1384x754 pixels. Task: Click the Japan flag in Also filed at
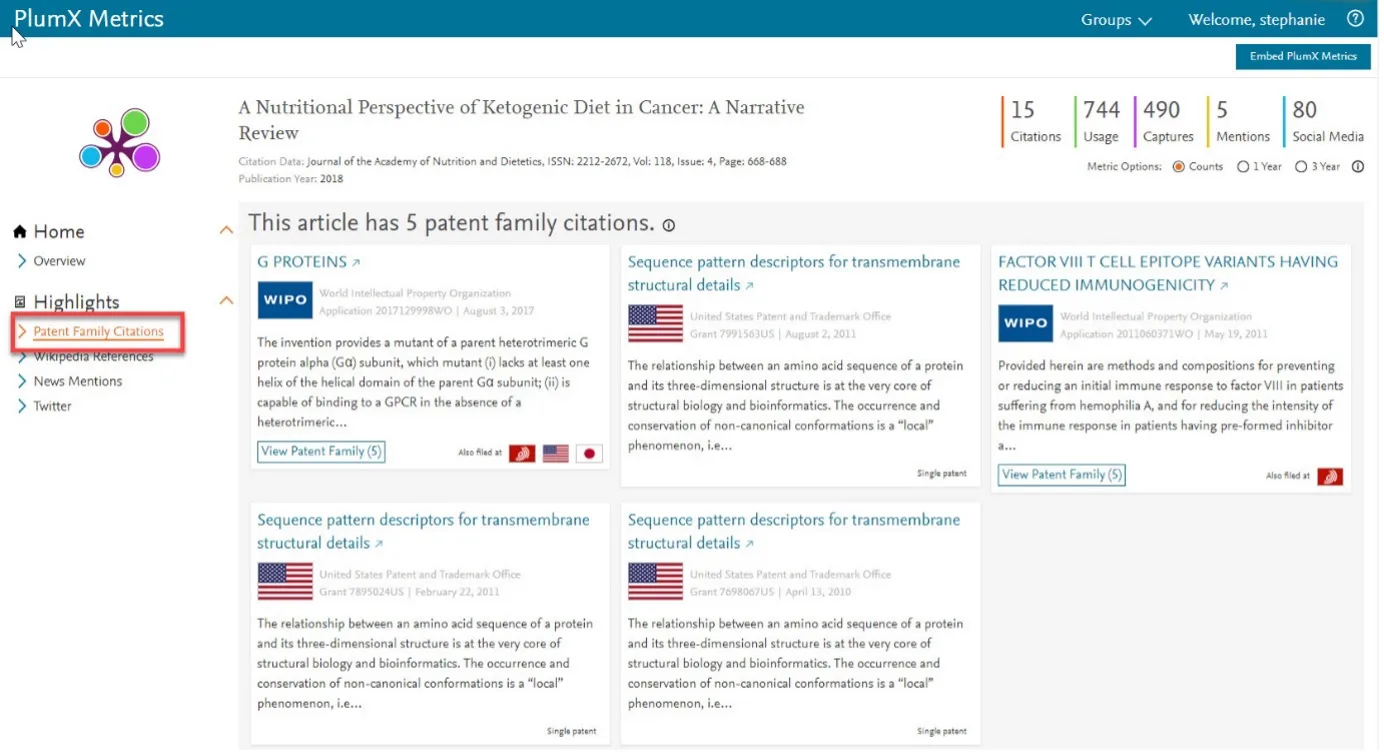click(590, 452)
